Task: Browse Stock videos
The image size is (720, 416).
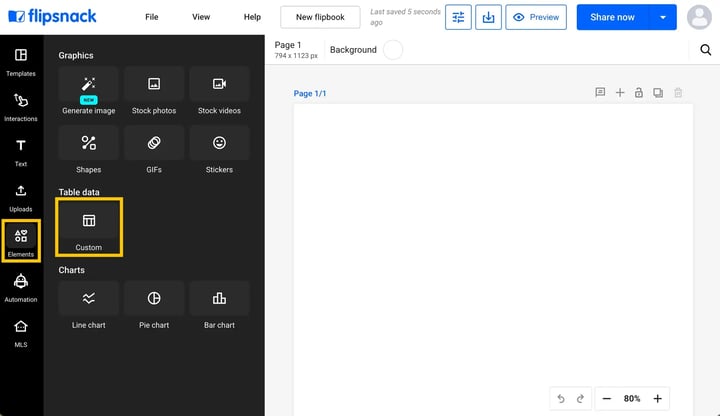Action: (x=219, y=91)
